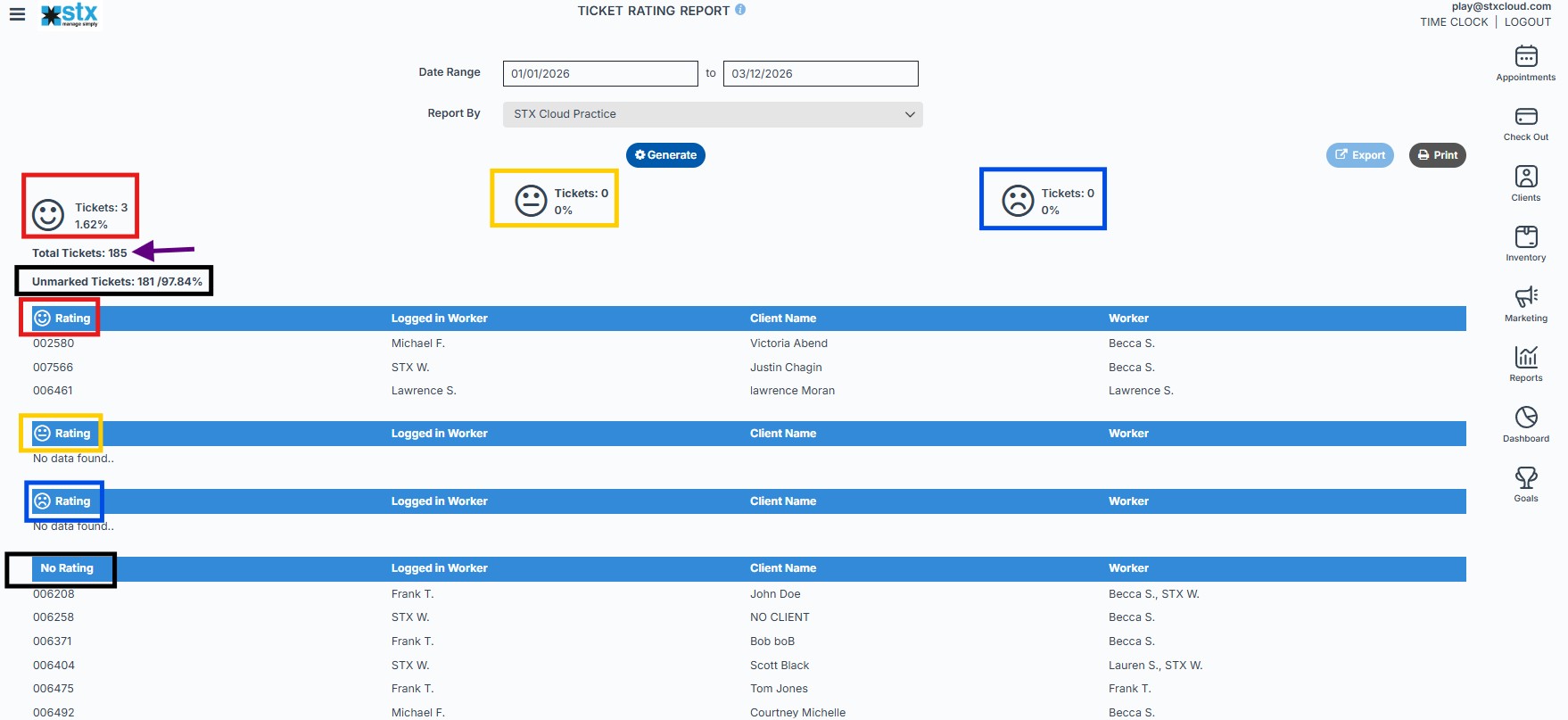Viewport: 1568px width, 720px height.
Task: Click the start date field 01/01/2026
Action: tap(599, 74)
